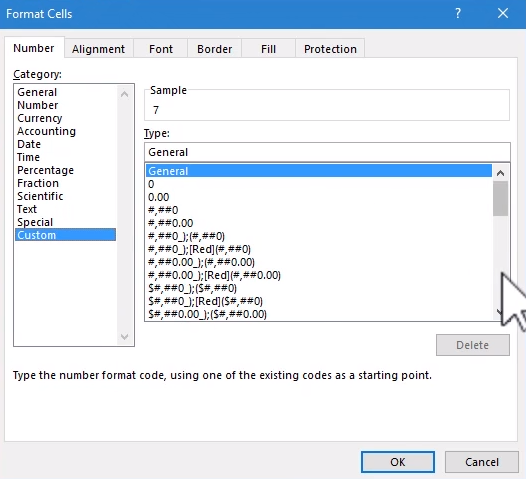
Task: Go to the Border tab
Action: click(215, 49)
